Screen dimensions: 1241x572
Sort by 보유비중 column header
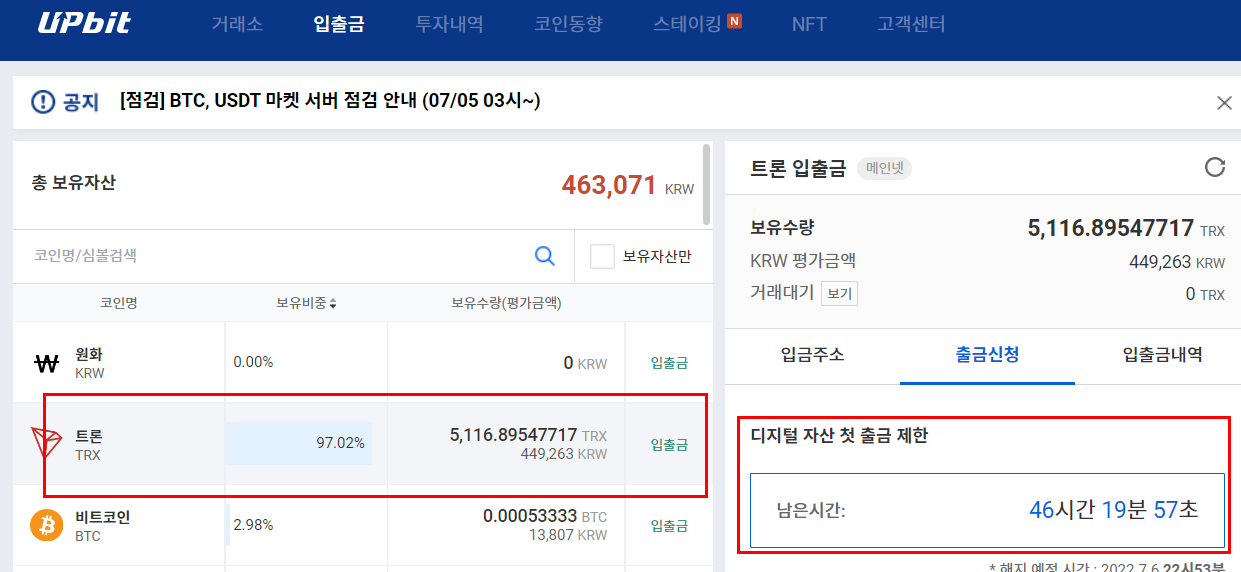click(x=306, y=302)
